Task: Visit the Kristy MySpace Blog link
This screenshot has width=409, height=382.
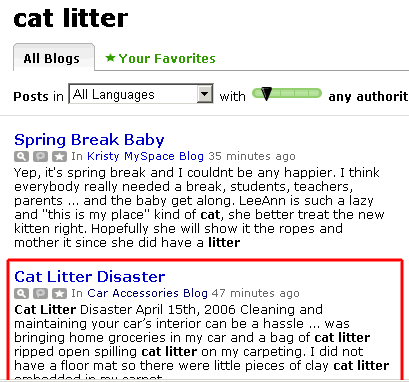Action: click(145, 156)
